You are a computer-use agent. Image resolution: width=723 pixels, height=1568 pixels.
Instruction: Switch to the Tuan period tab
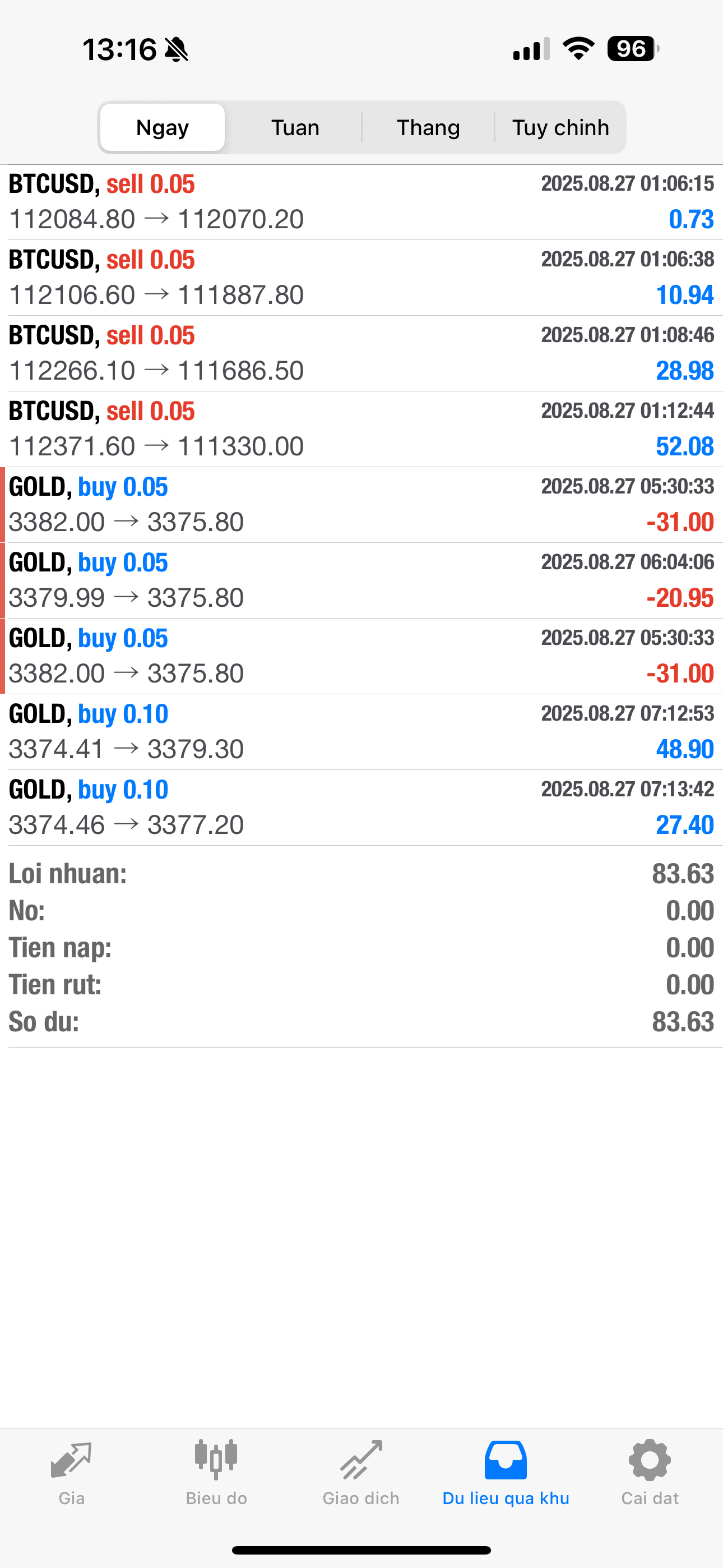pyautogui.click(x=295, y=128)
